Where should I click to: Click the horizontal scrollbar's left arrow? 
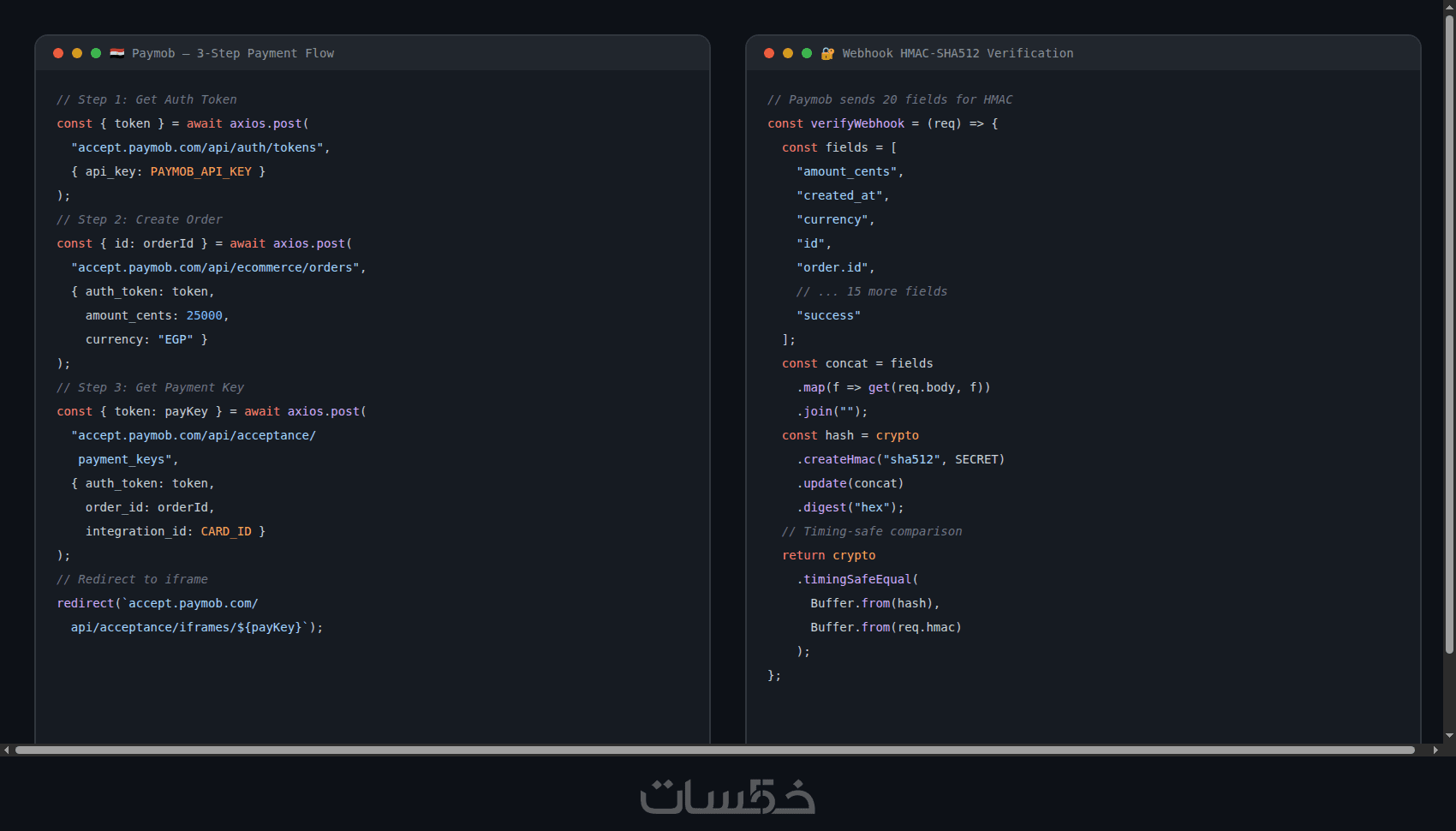click(7, 750)
